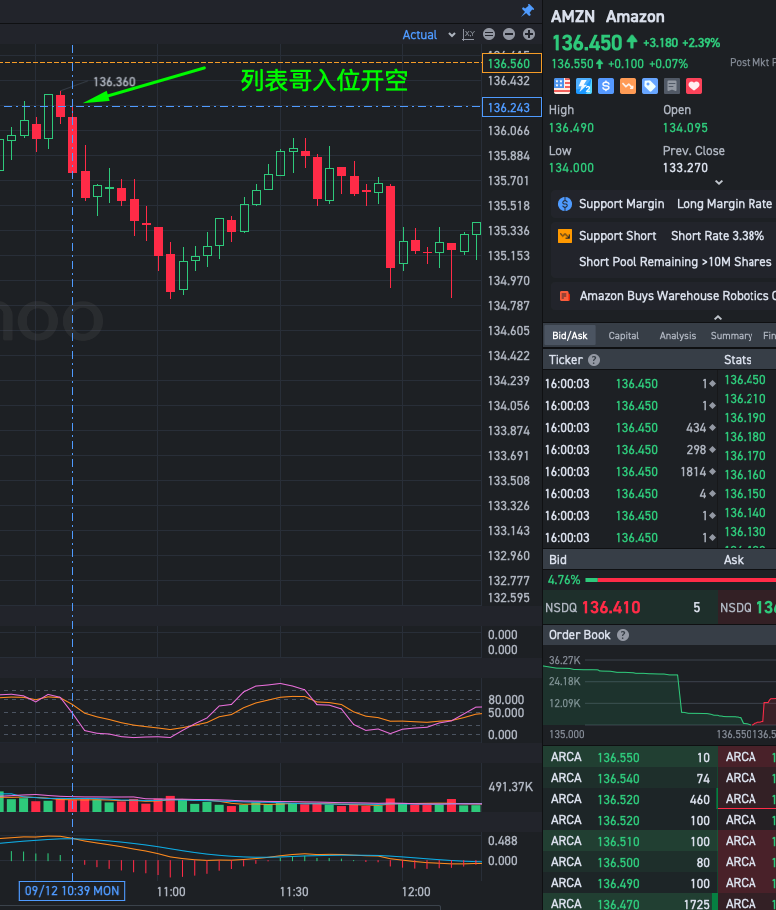The image size is (776, 910).
Task: Select ARCA bid row with 460 shares
Action: point(630,799)
